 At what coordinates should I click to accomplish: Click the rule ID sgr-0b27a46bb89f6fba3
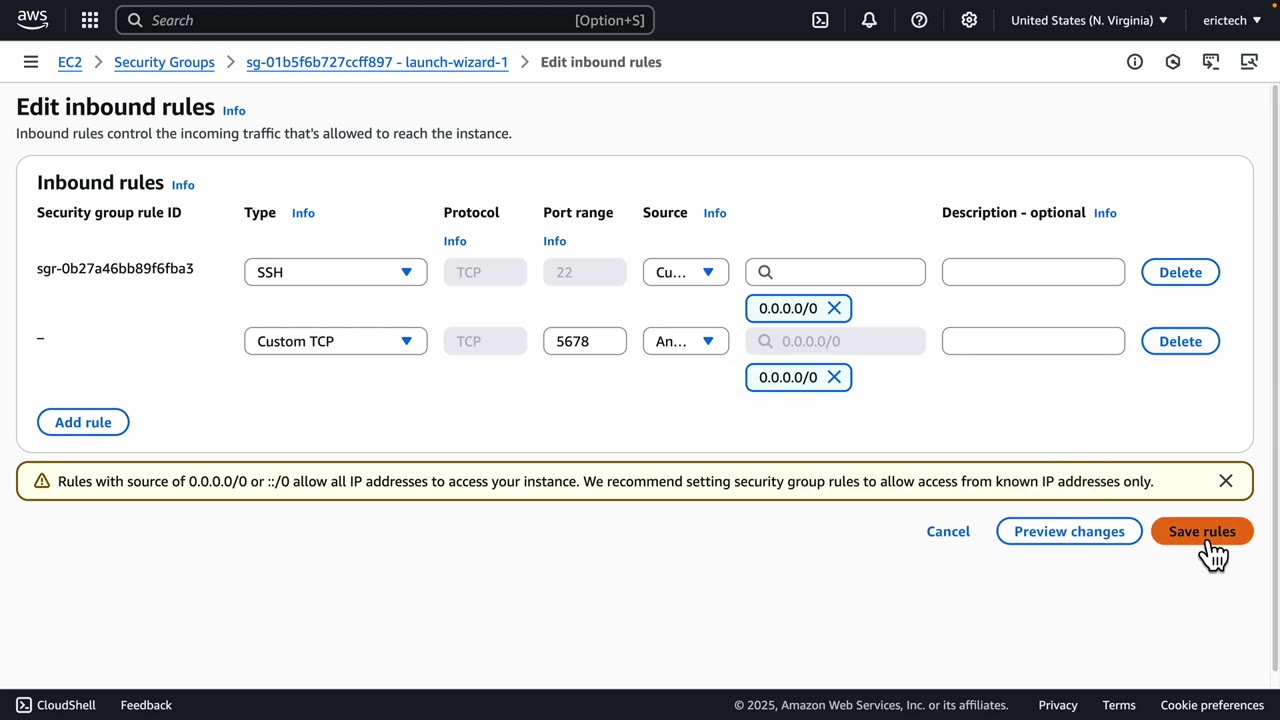(115, 268)
